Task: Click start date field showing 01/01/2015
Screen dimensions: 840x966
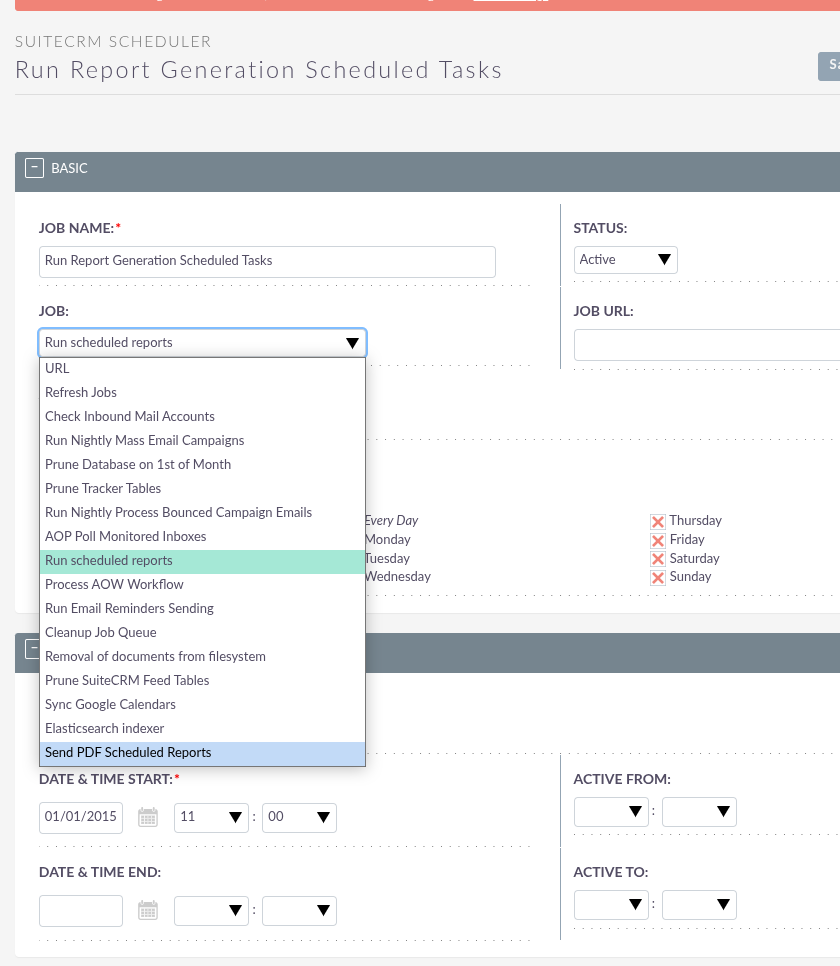Action: [x=81, y=818]
